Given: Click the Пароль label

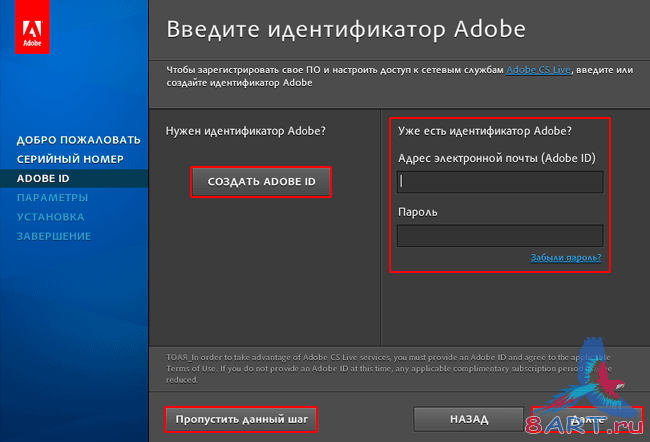Looking at the screenshot, I should pos(417,212).
